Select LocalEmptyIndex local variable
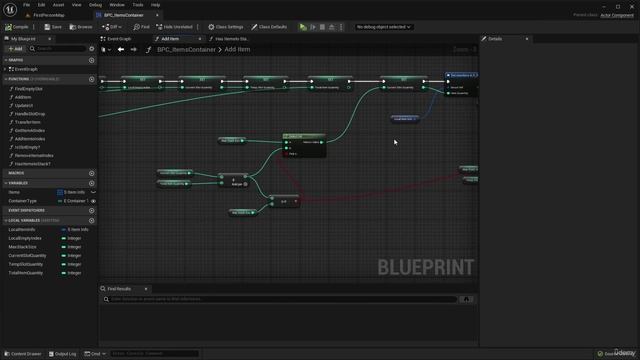This screenshot has height=360, width=640. [x=25, y=238]
